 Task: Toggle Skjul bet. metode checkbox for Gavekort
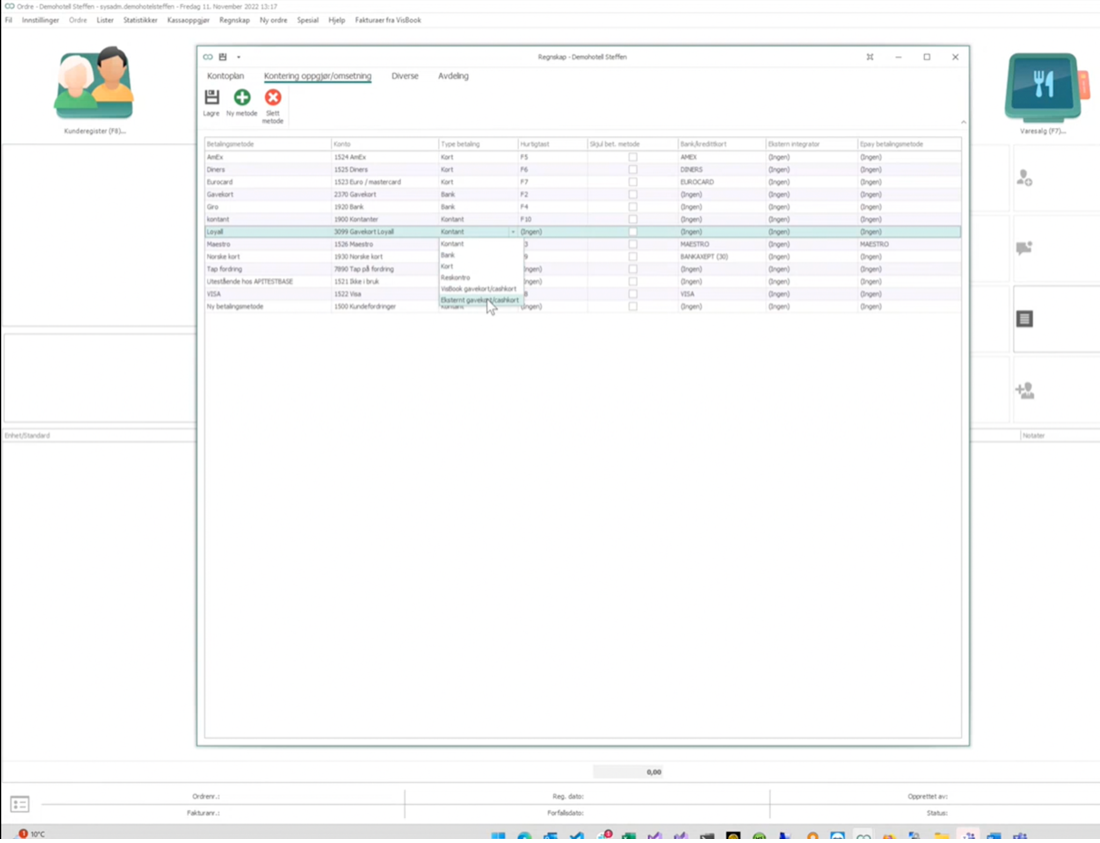(x=633, y=194)
